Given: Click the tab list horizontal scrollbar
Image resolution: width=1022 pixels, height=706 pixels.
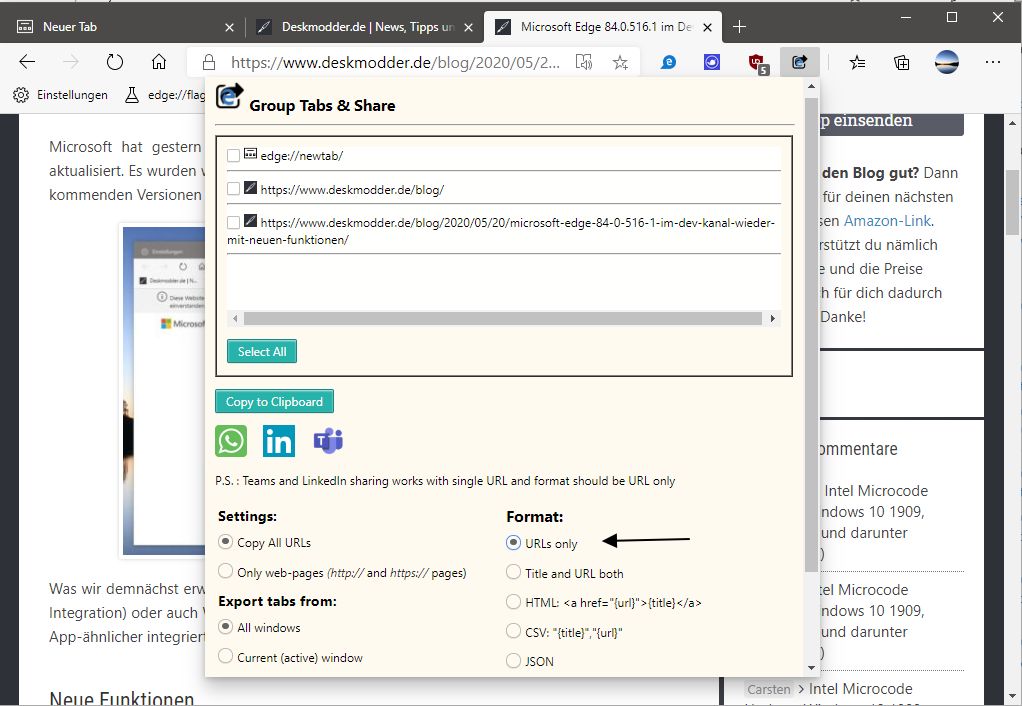Looking at the screenshot, I should (x=503, y=318).
